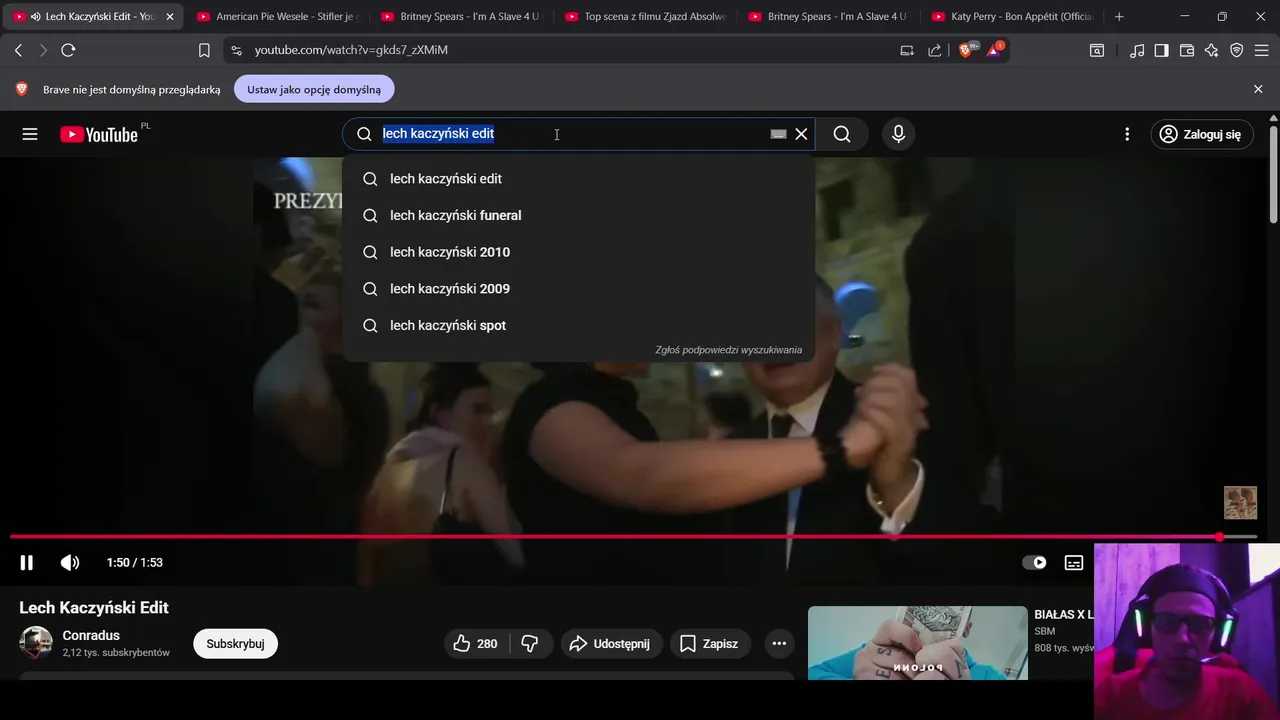This screenshot has width=1280, height=720.
Task: Dismiss the default browser notification bar
Action: click(x=1258, y=89)
